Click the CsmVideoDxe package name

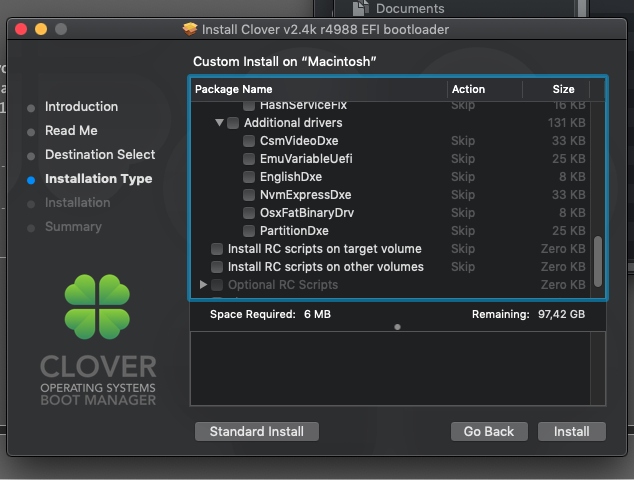tap(299, 141)
